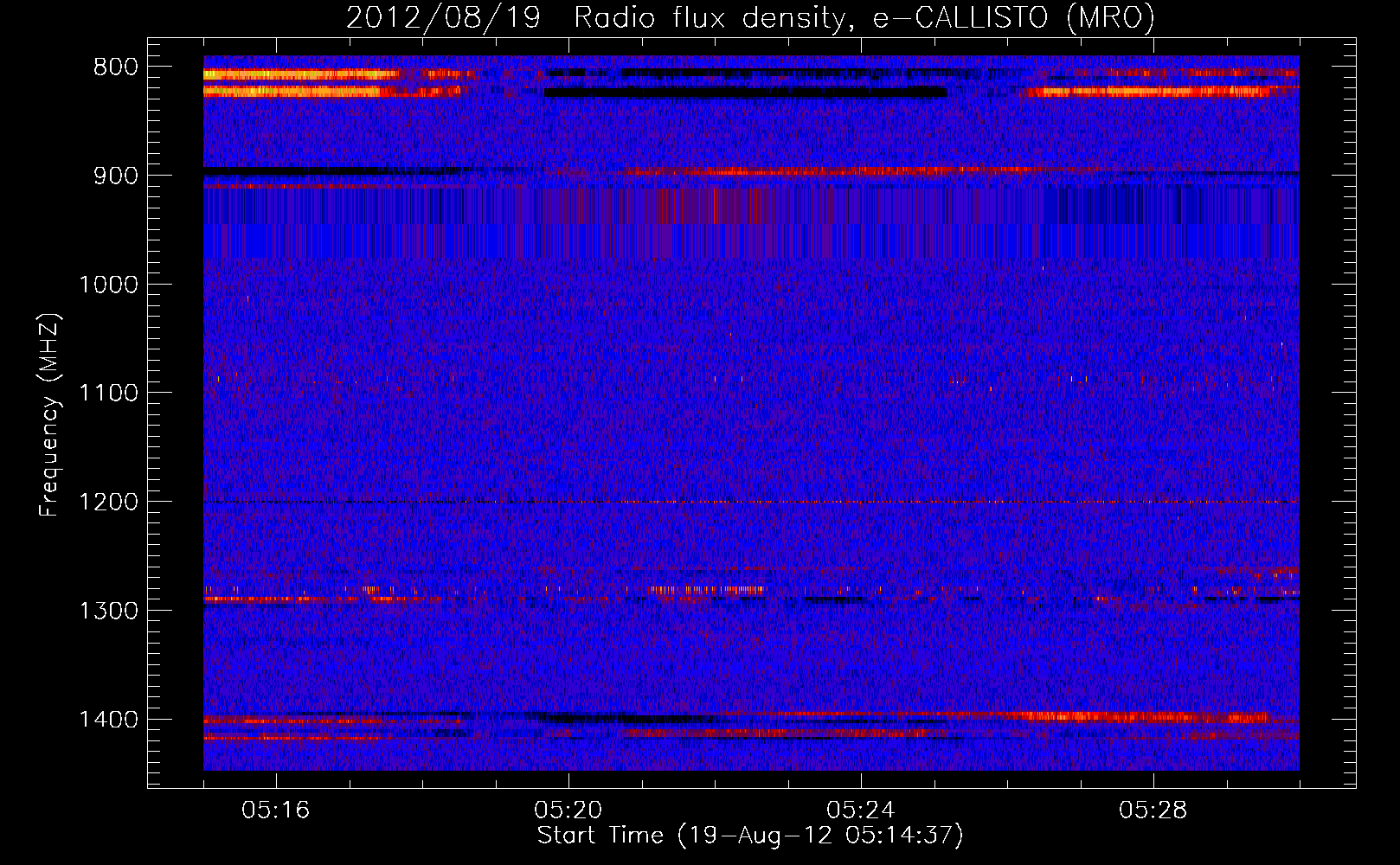
Task: Click the 1100 frequency tick label
Action: tap(108, 394)
